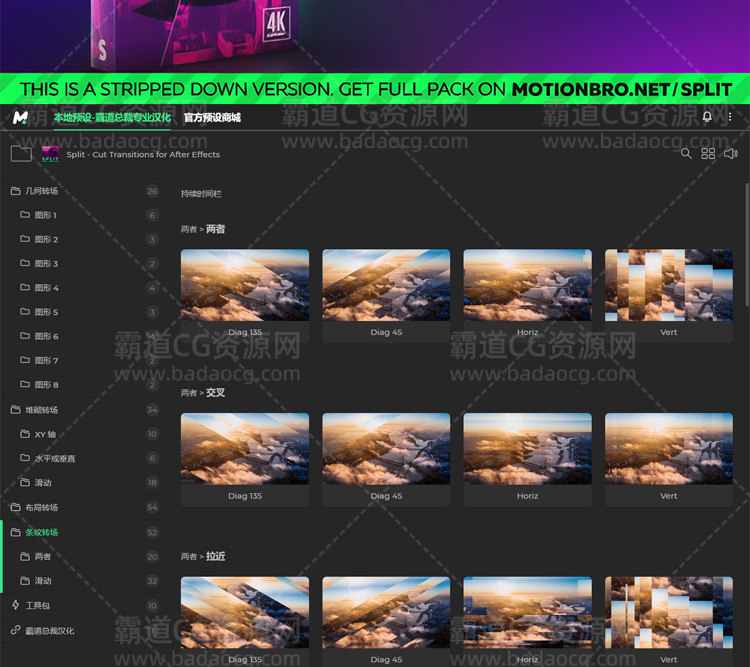Click the 两者 > 拉近 section heading

coord(203,556)
